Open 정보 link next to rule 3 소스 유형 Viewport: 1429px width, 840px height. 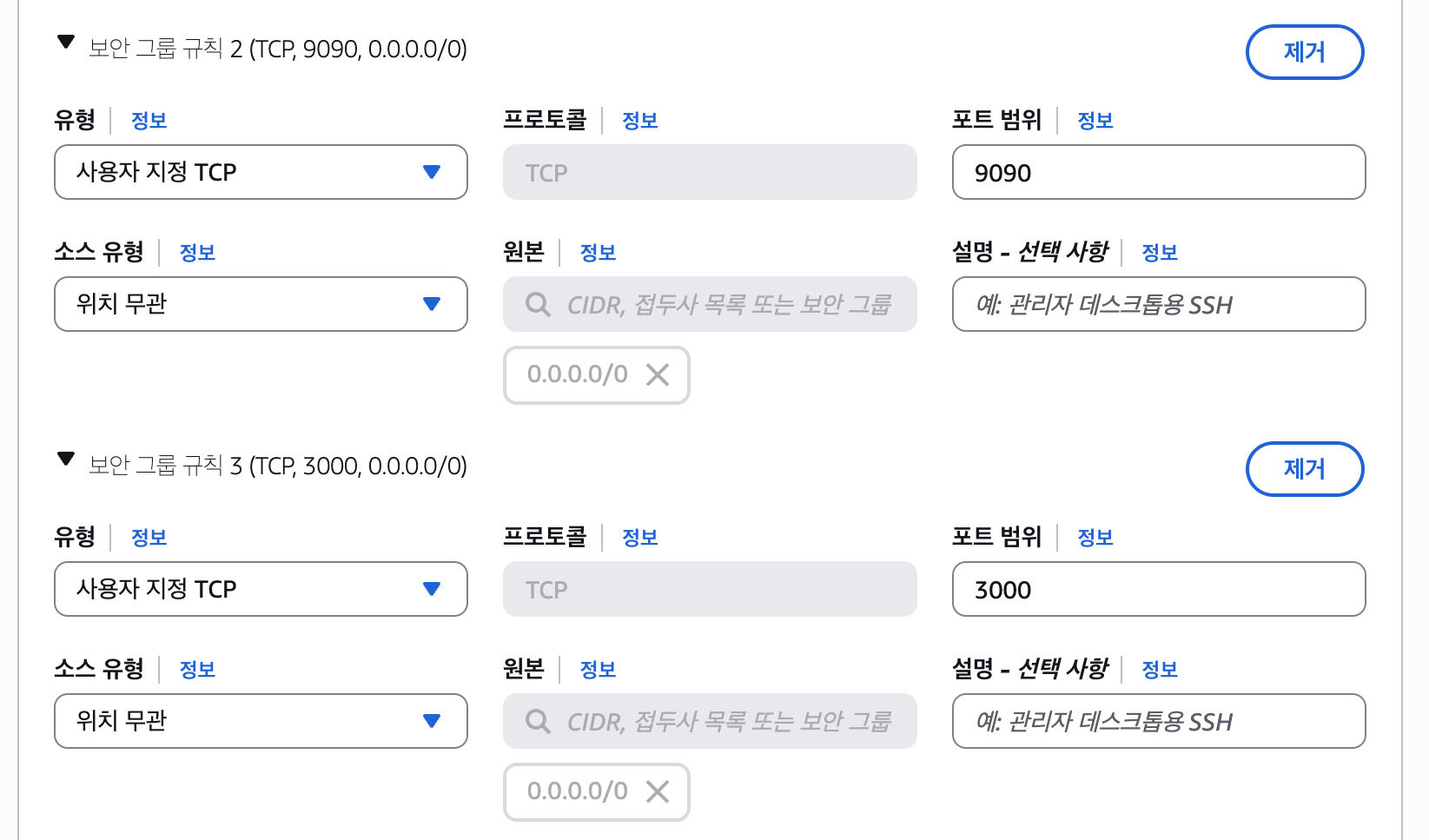[x=197, y=670]
